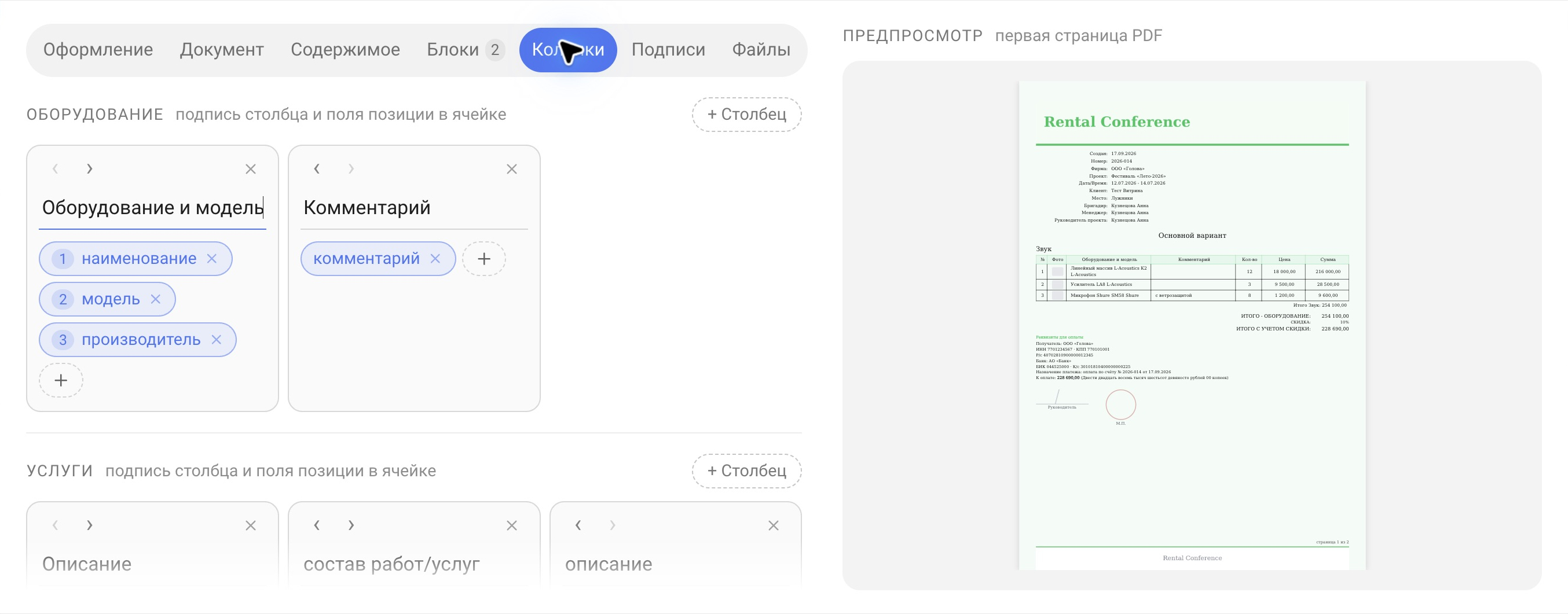Delete 'состав работ/услуг' column card
1568x614 pixels.
tap(512, 526)
